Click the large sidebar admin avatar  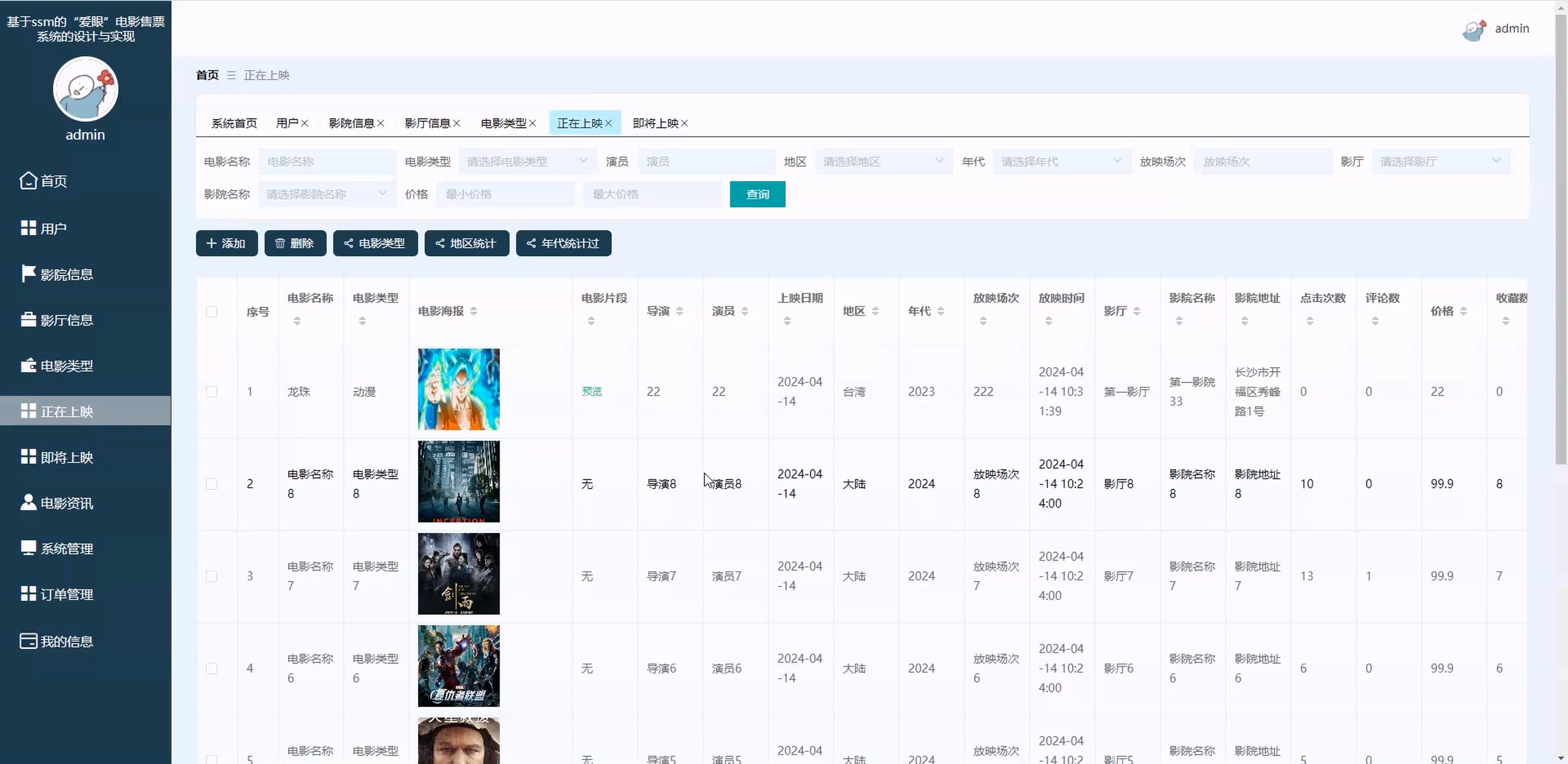pos(85,89)
